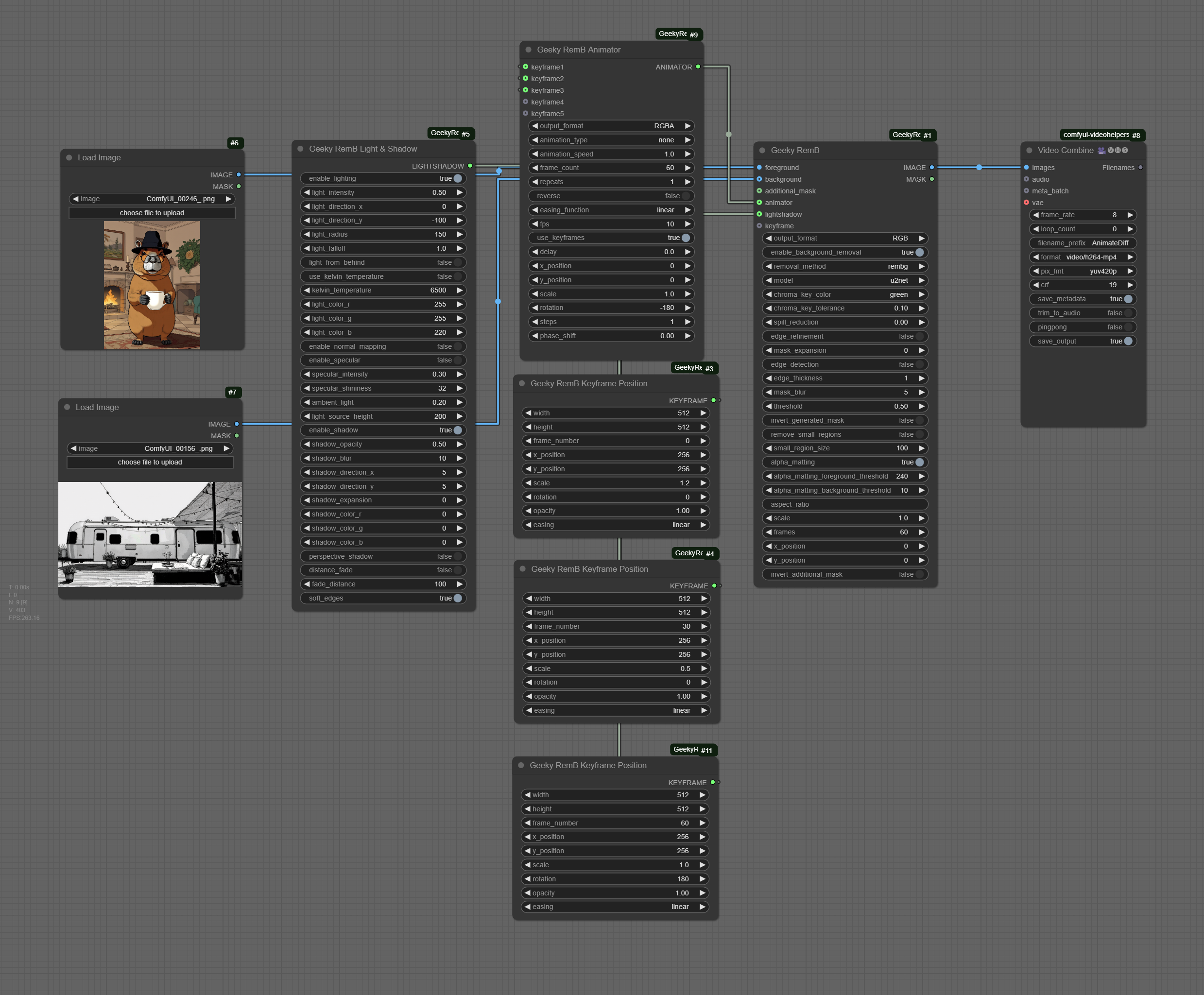Click choose file to upload under ComfyUI_00156
Image resolution: width=1204 pixels, height=995 pixels.
point(150,463)
